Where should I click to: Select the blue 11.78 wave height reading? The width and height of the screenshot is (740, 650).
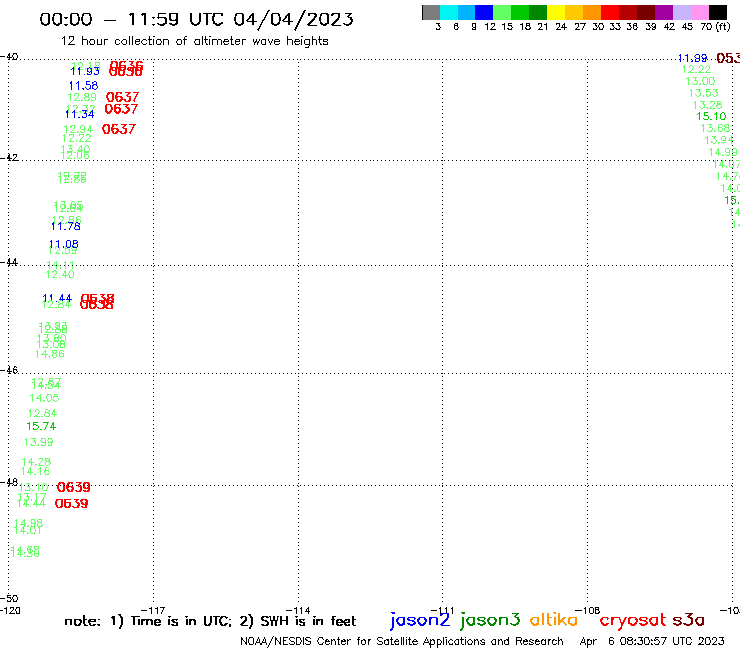[x=66, y=227]
